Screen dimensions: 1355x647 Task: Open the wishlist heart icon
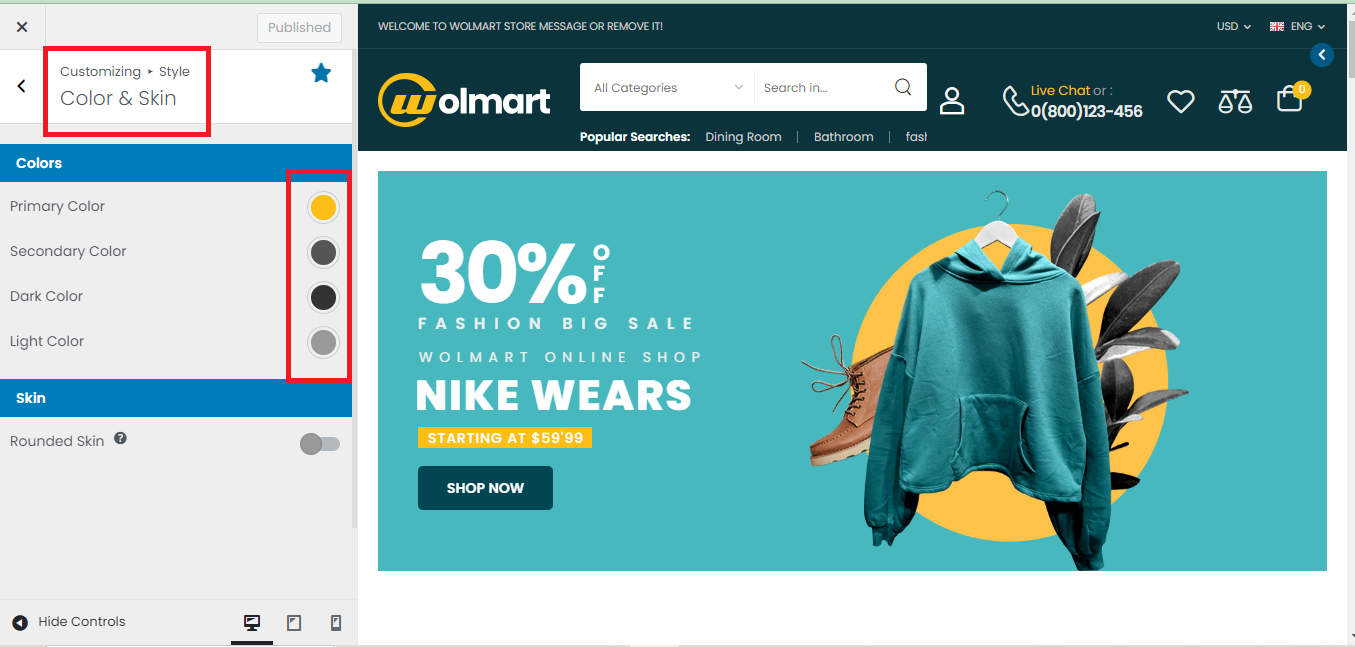[1181, 101]
